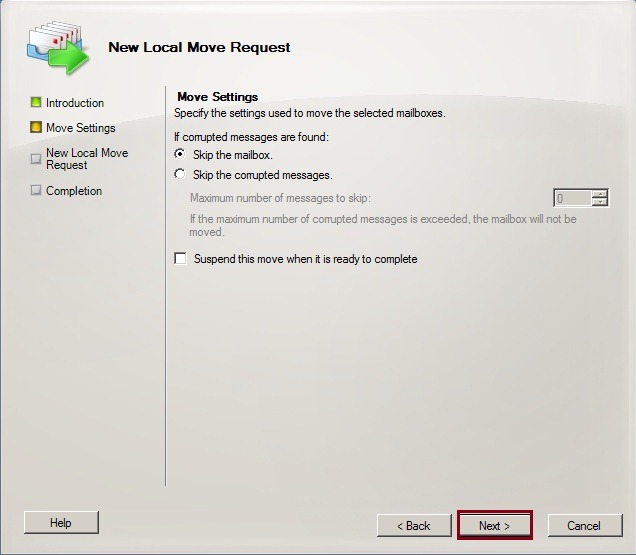Decrease maximum messages to skip with down arrow
This screenshot has width=636, height=555.
tap(599, 202)
